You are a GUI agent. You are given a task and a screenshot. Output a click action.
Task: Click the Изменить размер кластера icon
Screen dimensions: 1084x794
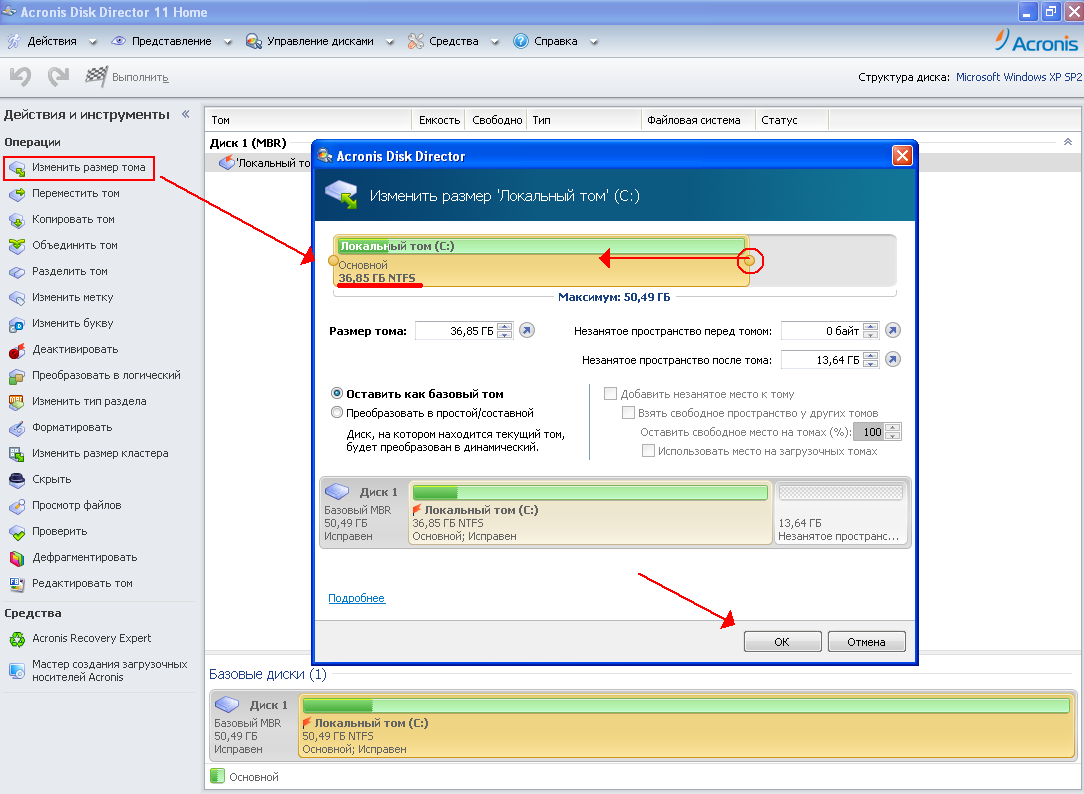tap(17, 454)
